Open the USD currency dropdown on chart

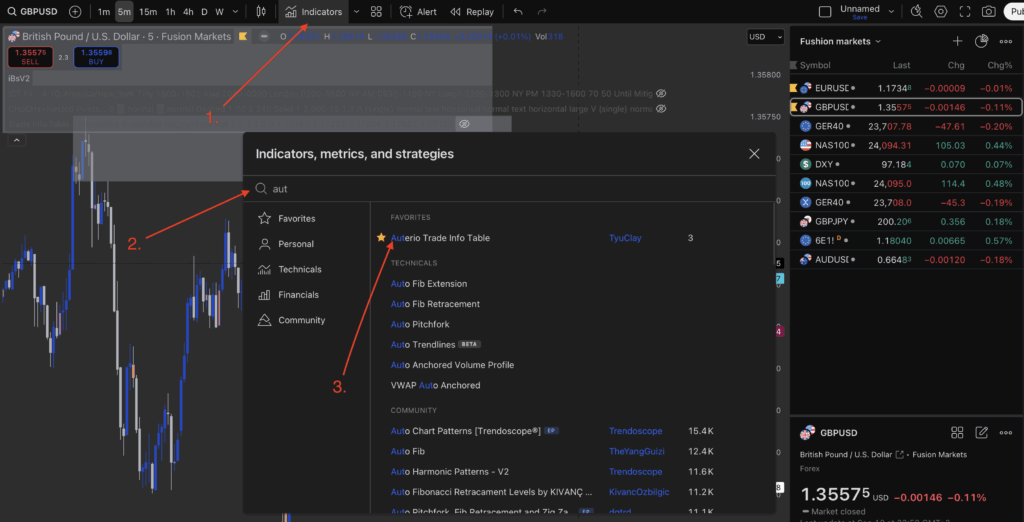pos(766,37)
